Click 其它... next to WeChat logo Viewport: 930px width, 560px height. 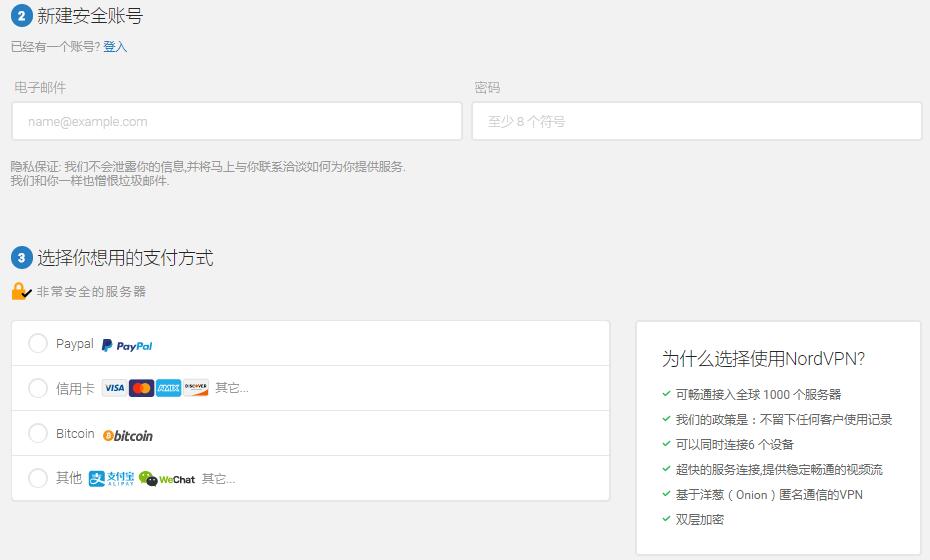[x=219, y=479]
